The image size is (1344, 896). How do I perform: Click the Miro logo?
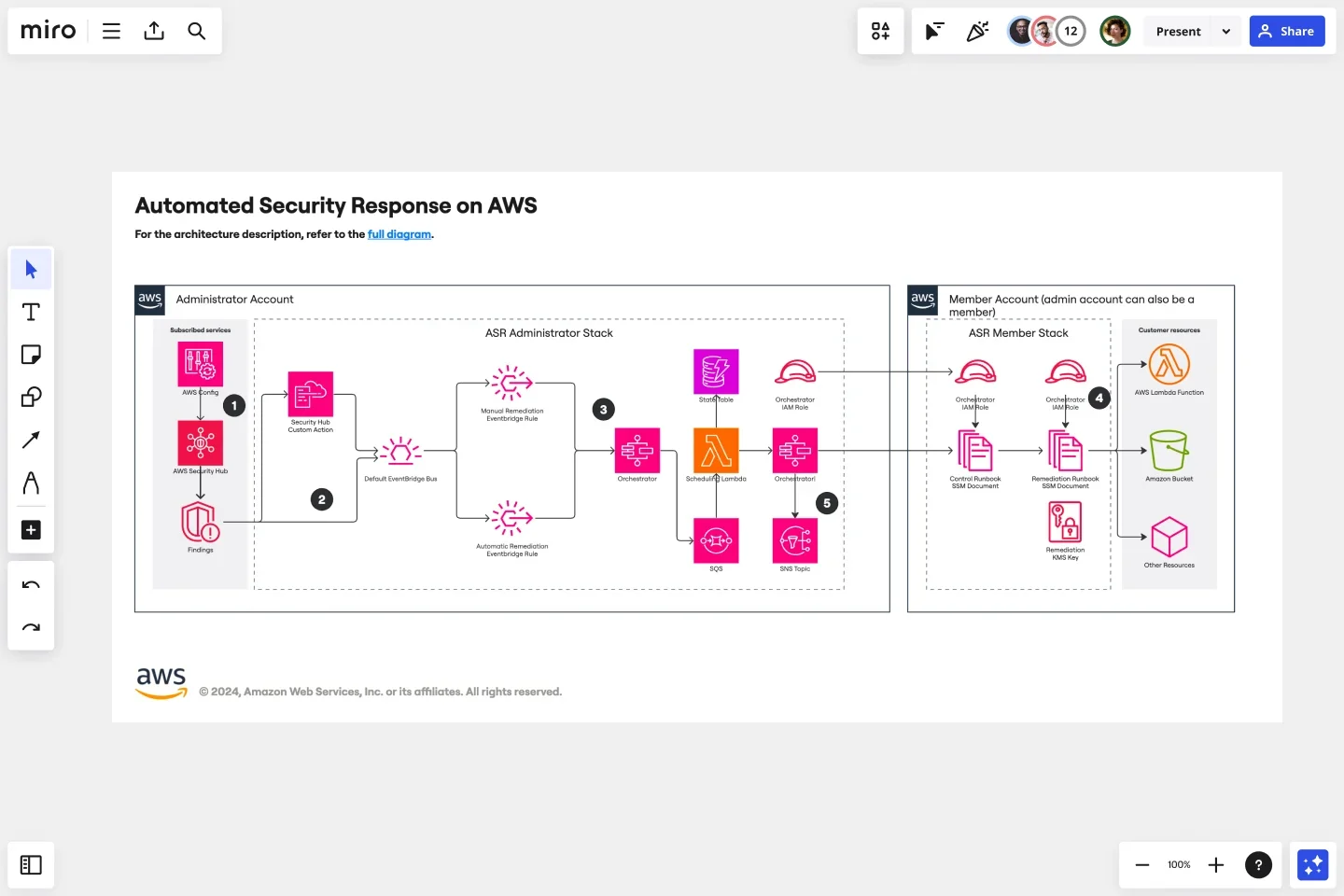tap(48, 31)
